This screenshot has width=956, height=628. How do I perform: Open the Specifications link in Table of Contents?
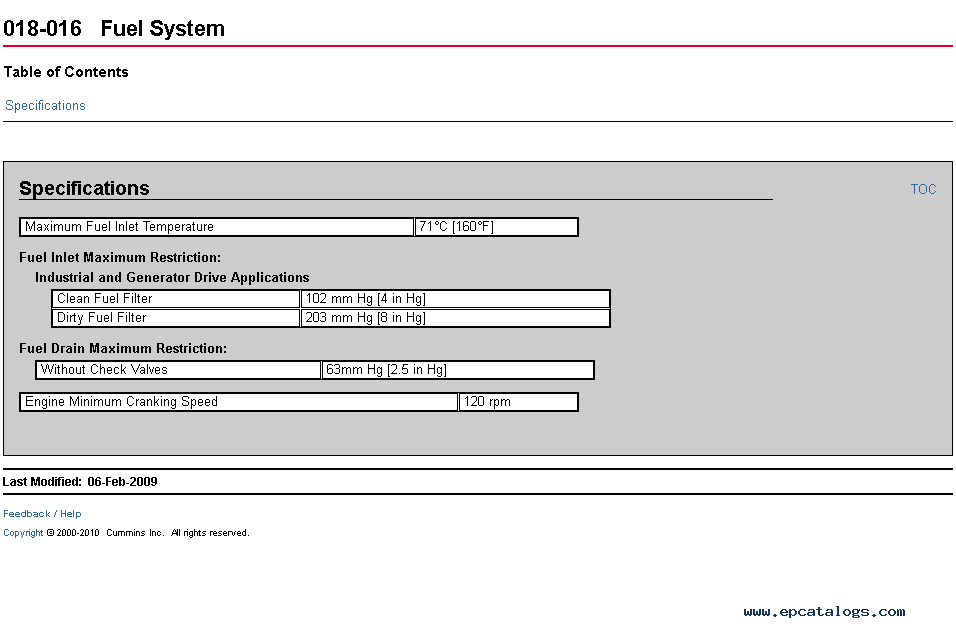tap(45, 106)
